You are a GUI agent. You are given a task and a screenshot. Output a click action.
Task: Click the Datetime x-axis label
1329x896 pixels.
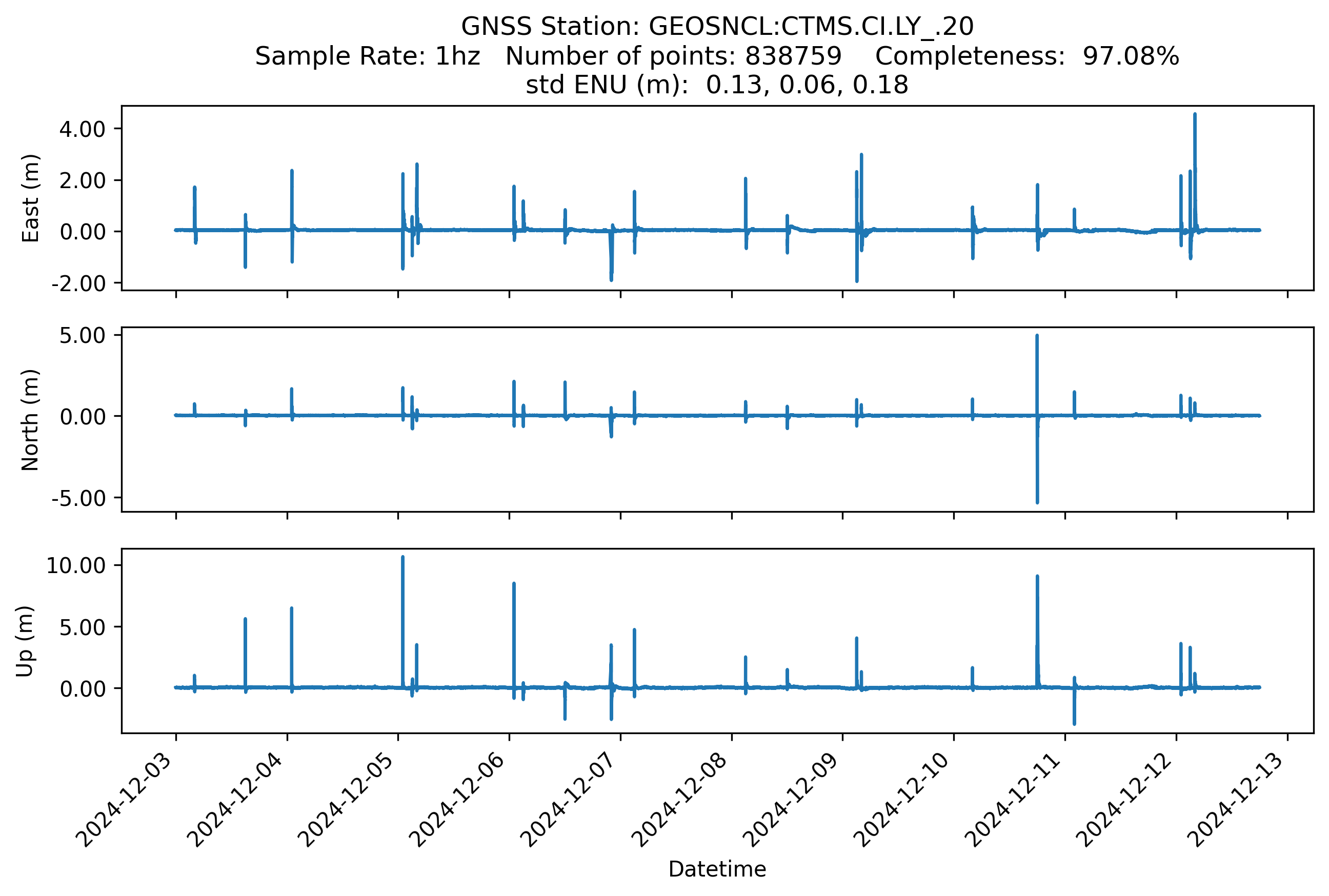tap(717, 869)
